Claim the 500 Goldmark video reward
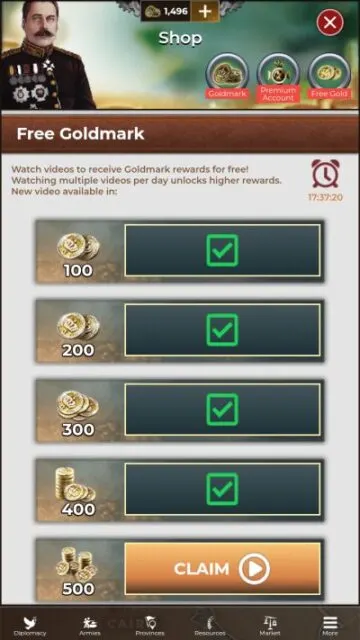 coord(222,569)
